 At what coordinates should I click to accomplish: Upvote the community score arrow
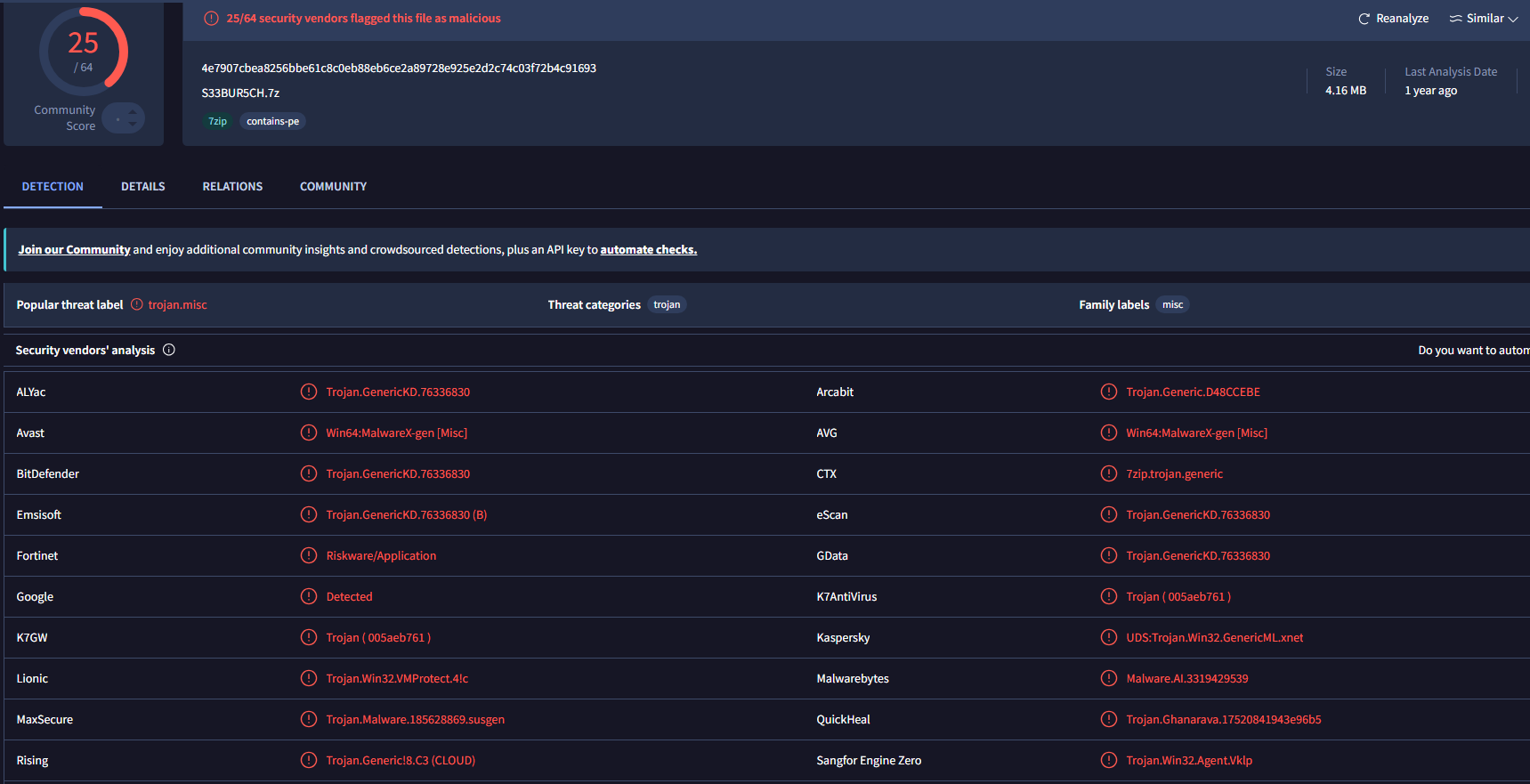click(x=133, y=111)
